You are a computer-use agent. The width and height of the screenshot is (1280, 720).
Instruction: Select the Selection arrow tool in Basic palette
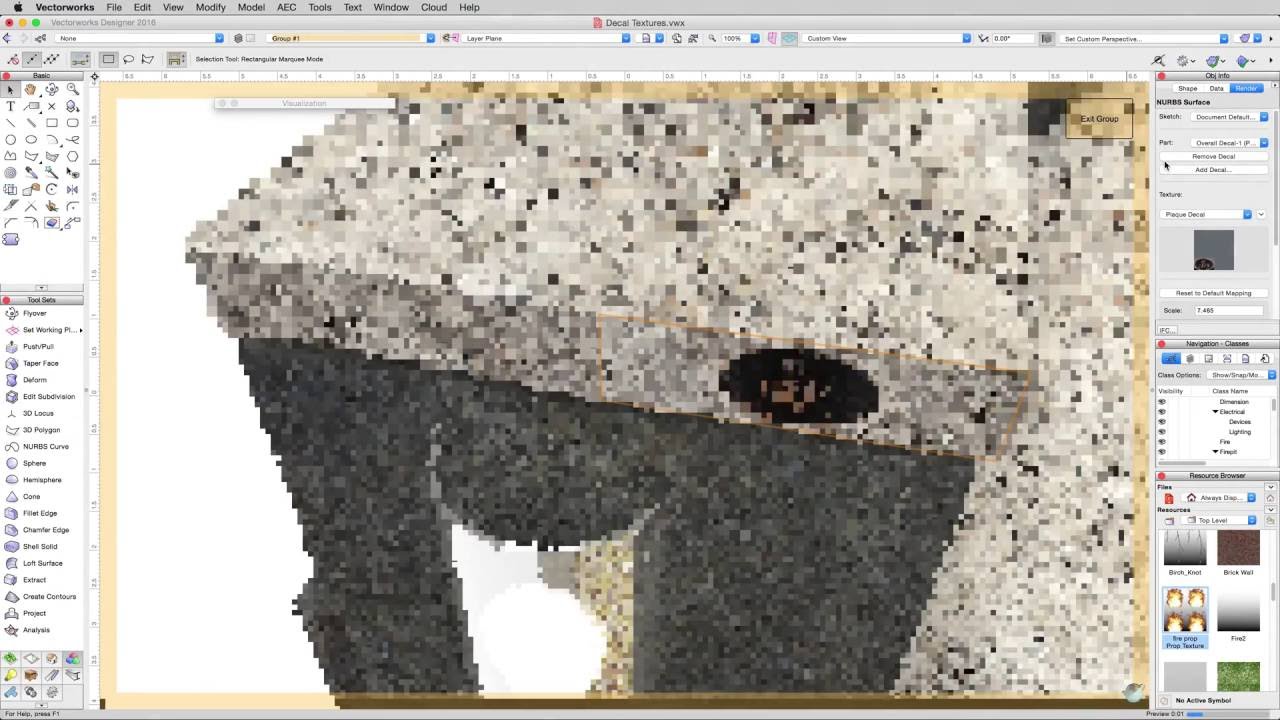click(x=11, y=89)
